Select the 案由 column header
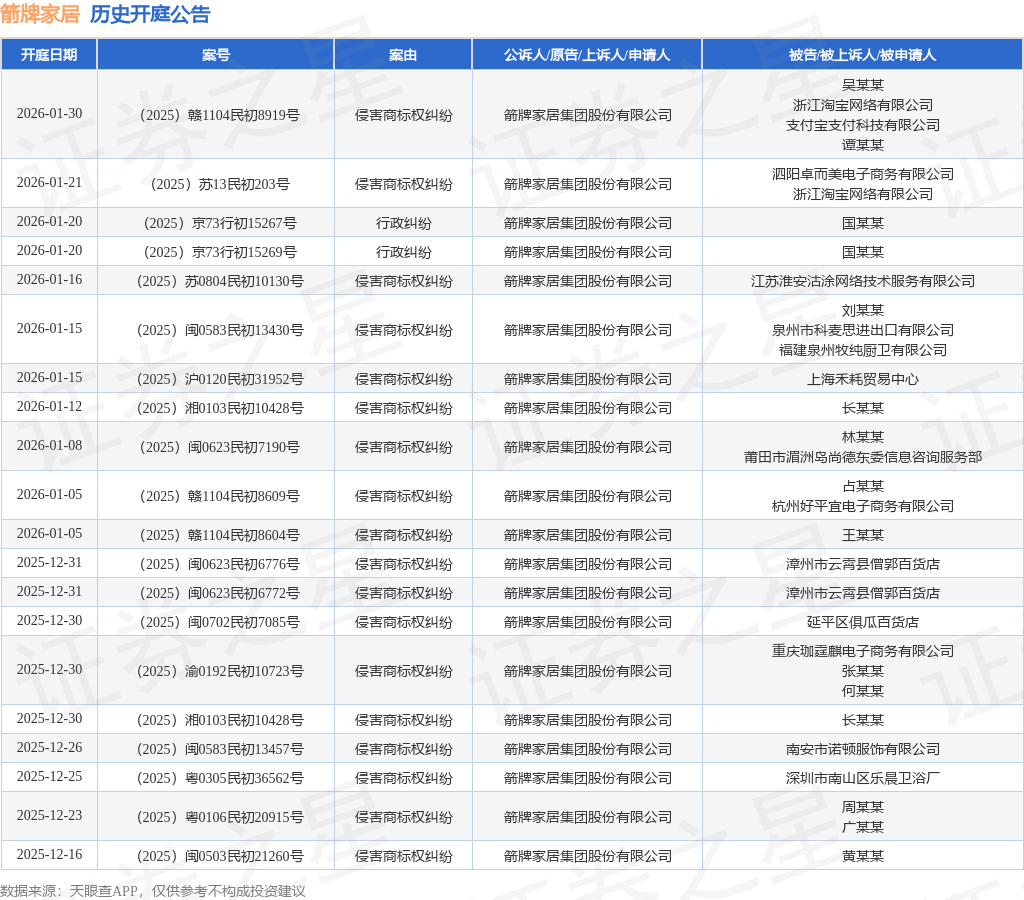 coord(403,55)
